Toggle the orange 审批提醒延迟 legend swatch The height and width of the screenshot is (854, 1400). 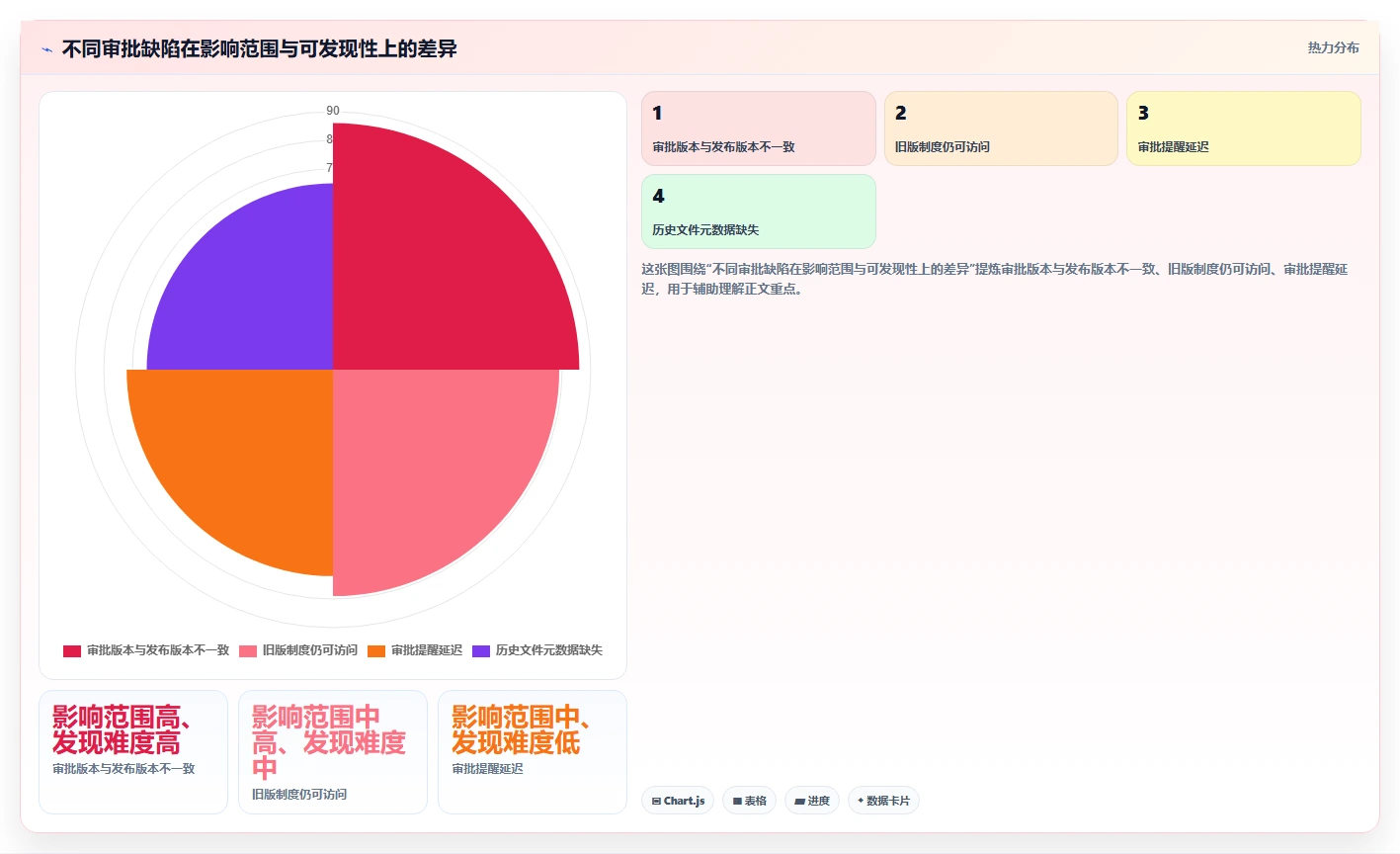pos(376,650)
